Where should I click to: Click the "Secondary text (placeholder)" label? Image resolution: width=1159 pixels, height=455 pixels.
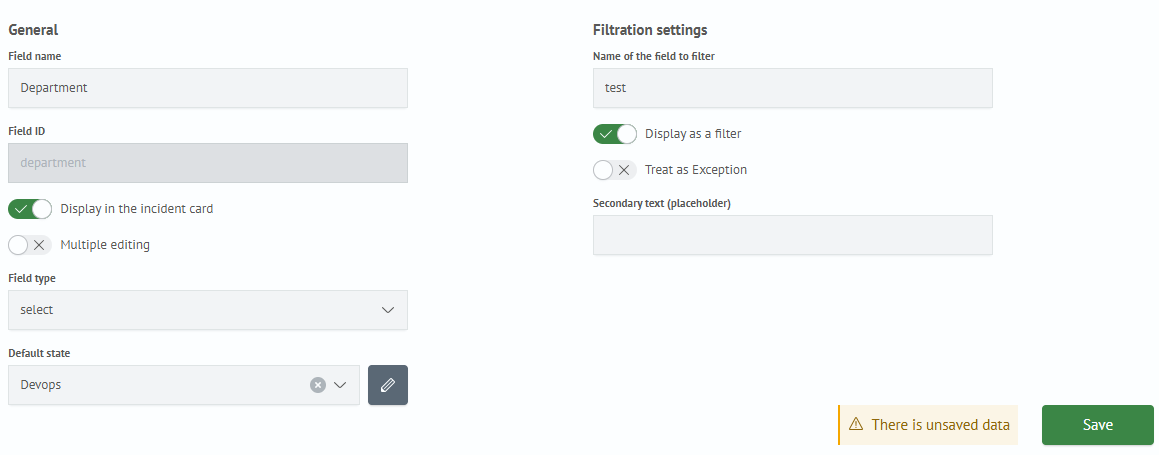click(x=662, y=203)
